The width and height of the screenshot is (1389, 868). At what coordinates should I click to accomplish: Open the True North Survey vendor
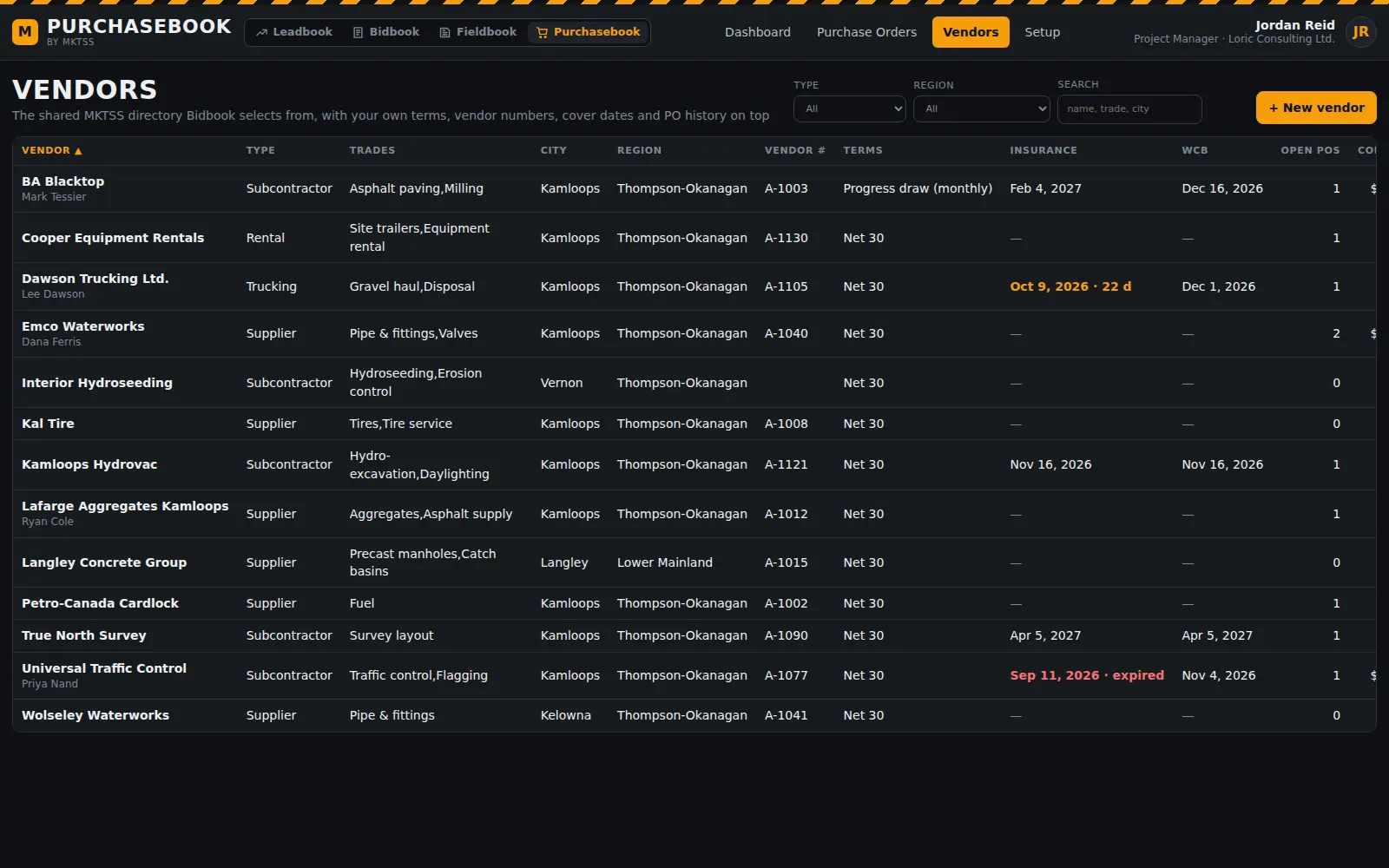point(83,635)
